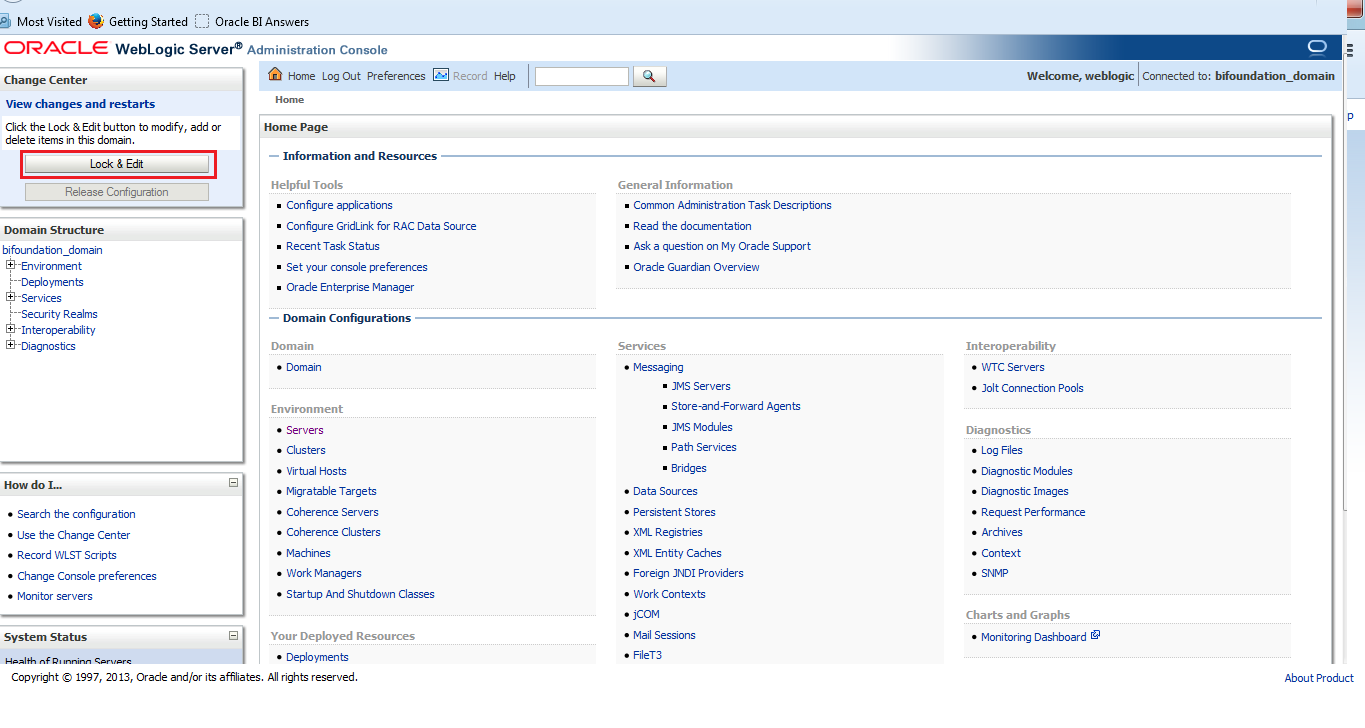Expand the Services tree node
The image size is (1365, 728).
tap(11, 297)
